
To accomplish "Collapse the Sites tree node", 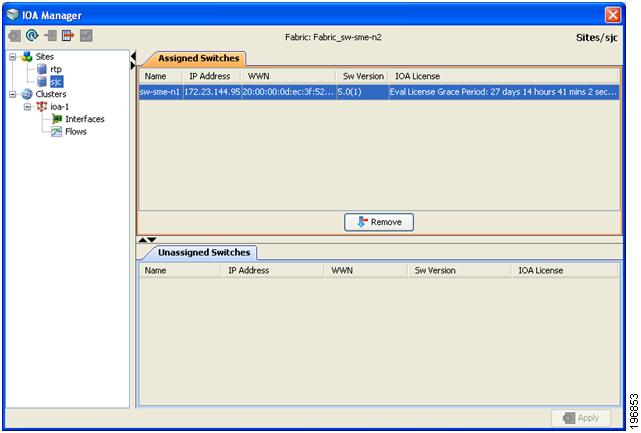I will point(13,57).
